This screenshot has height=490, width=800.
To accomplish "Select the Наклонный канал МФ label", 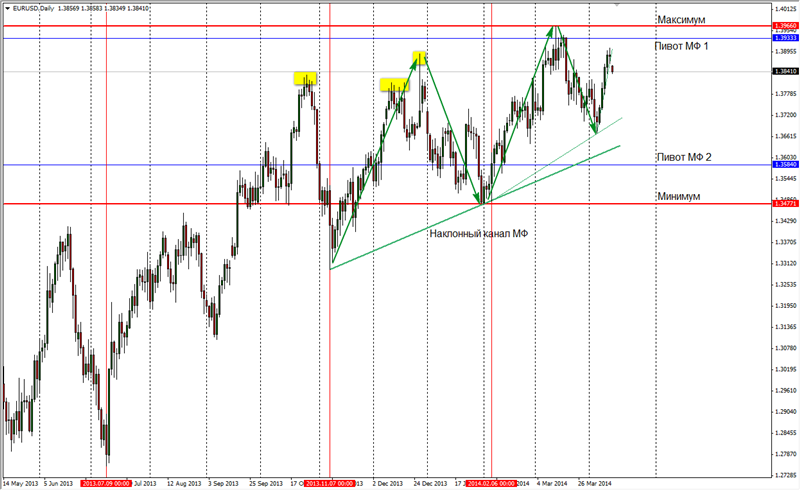I will (x=479, y=234).
